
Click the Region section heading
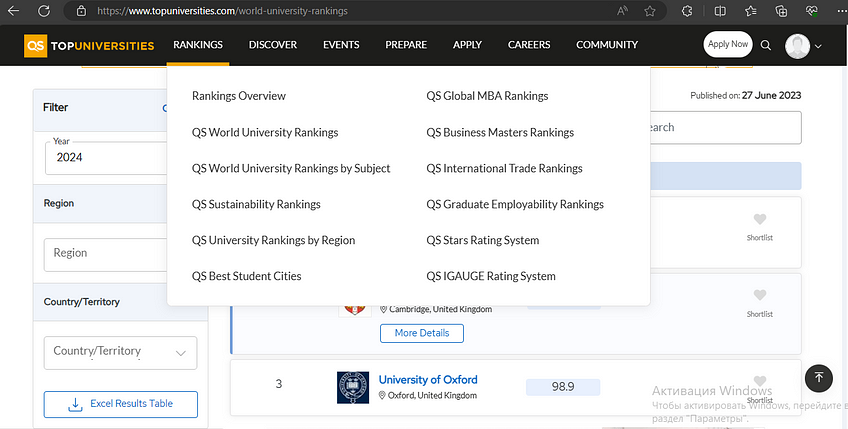59,203
